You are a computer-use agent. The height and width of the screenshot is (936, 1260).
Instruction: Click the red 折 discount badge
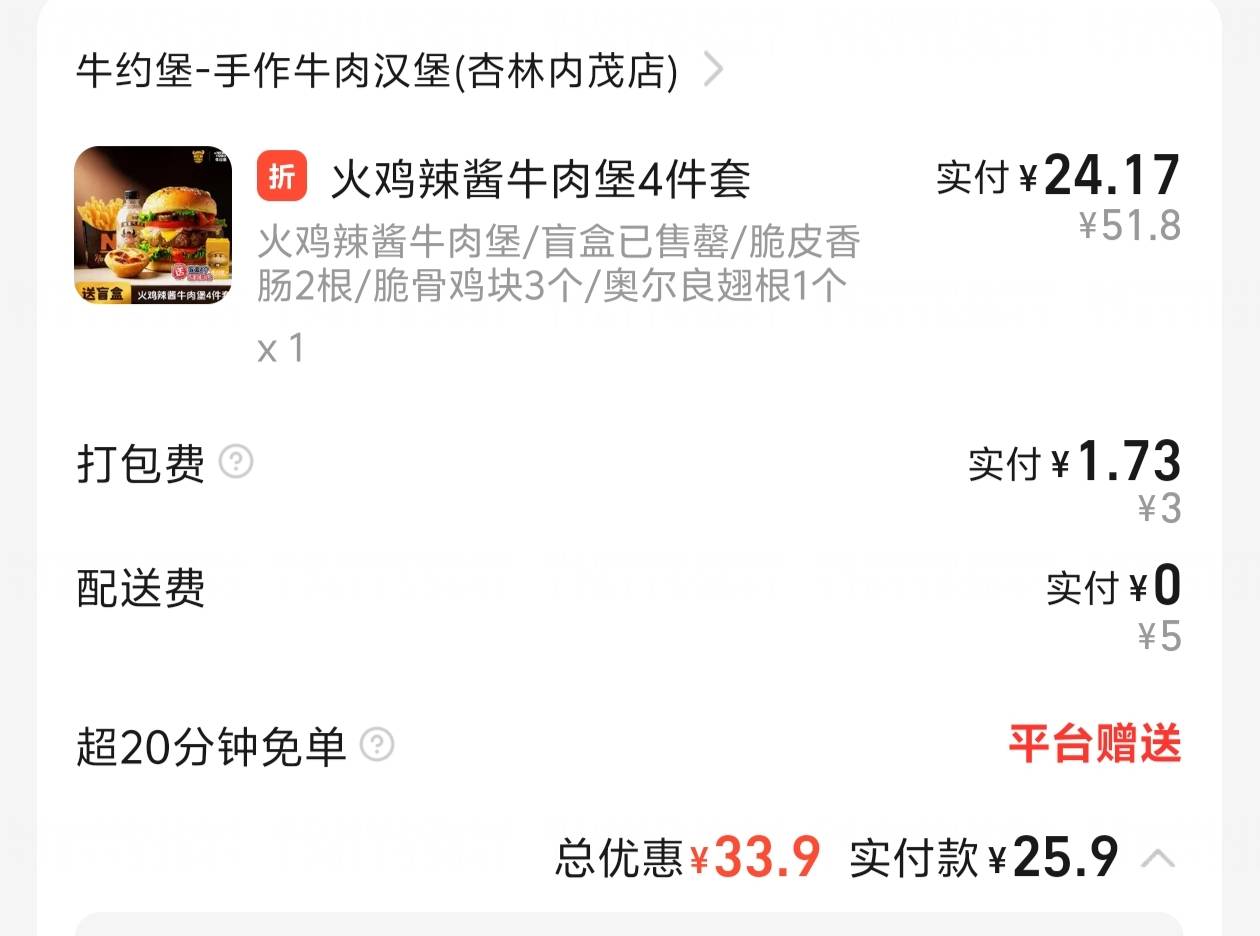282,177
